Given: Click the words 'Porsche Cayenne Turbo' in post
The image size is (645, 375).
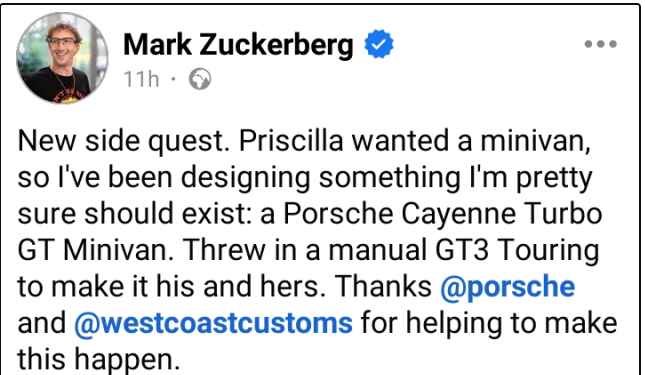Looking at the screenshot, I should coord(443,214).
